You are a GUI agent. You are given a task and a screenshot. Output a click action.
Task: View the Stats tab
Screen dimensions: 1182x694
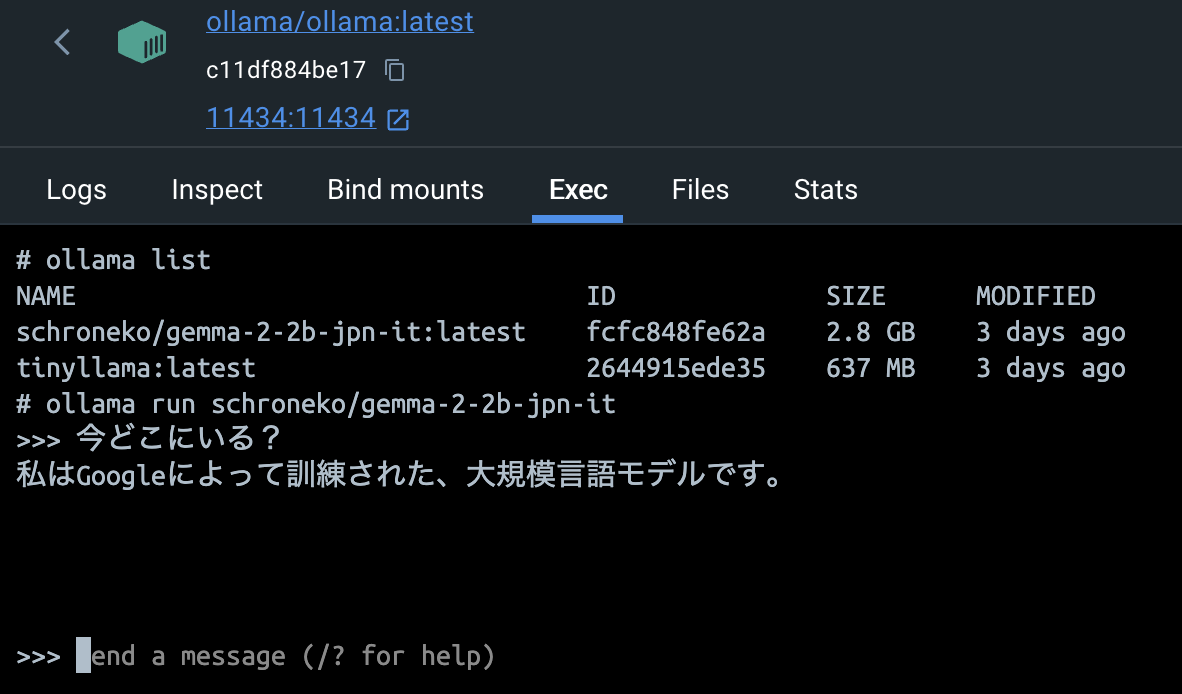pyautogui.click(x=825, y=190)
